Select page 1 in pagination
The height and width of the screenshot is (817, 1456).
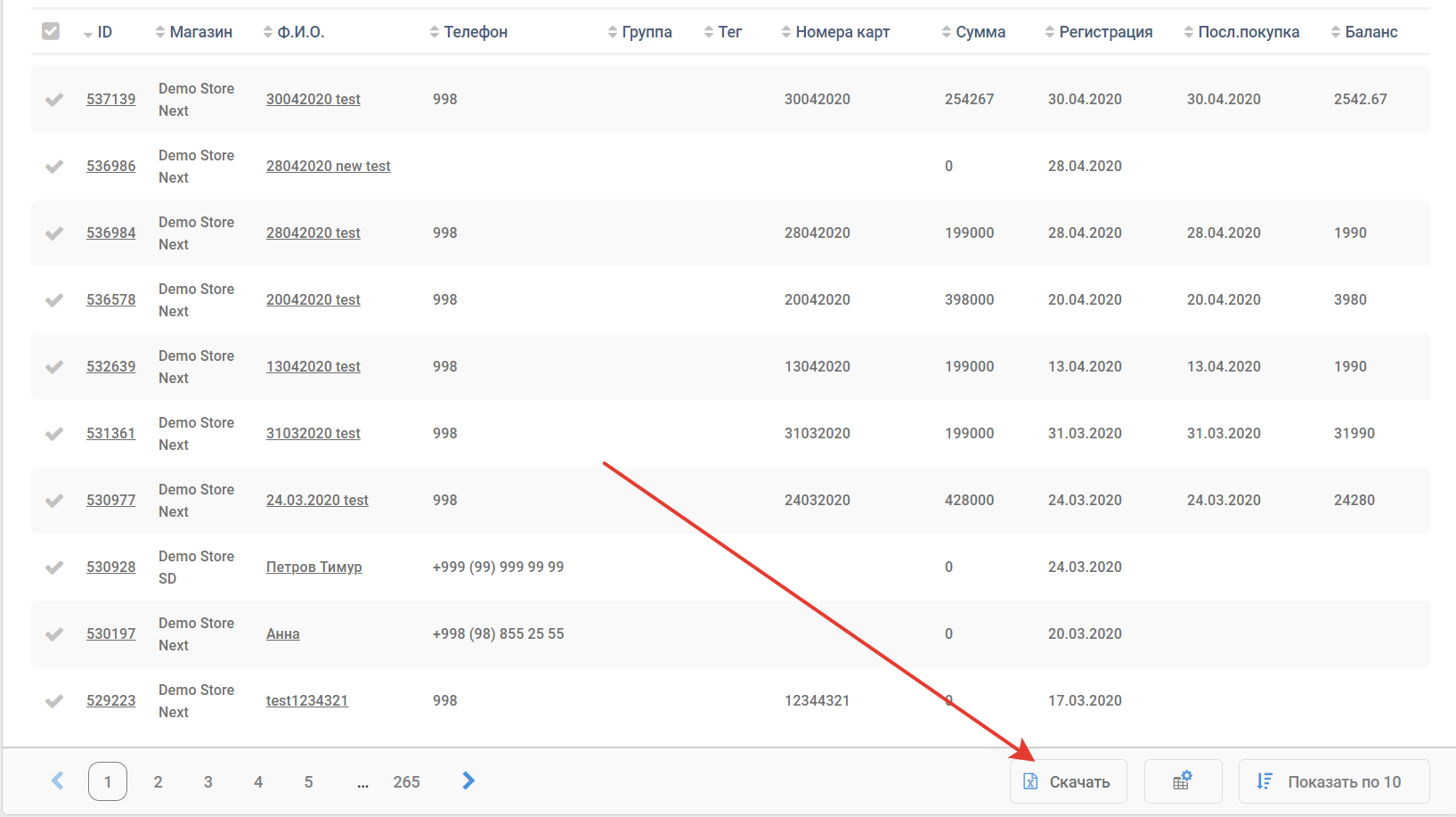(x=108, y=781)
